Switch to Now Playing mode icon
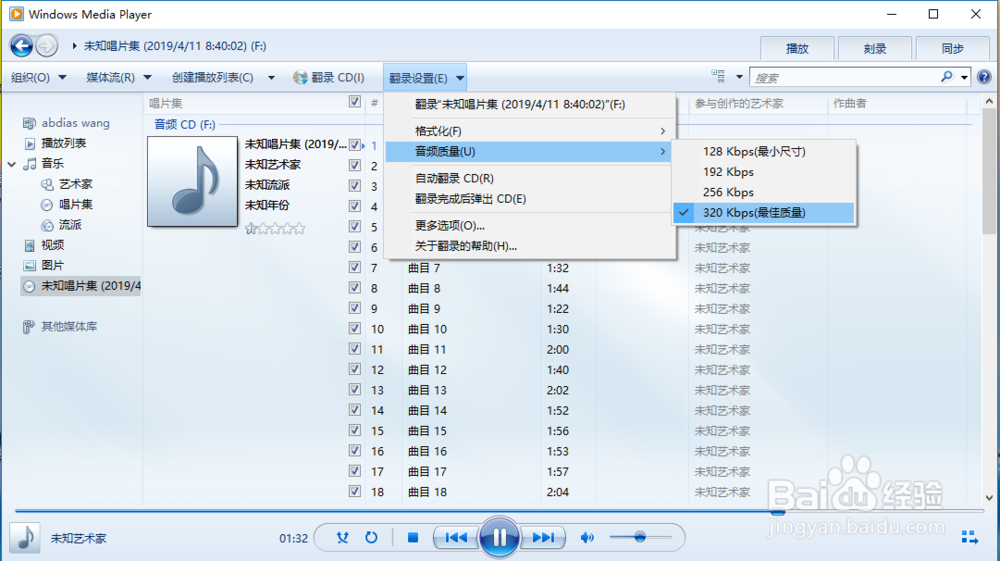This screenshot has height=561, width=1000. pyautogui.click(x=969, y=537)
